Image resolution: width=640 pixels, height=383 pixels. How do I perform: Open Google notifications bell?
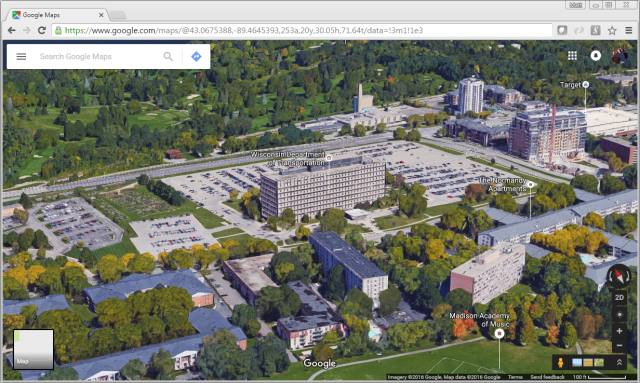[x=596, y=56]
